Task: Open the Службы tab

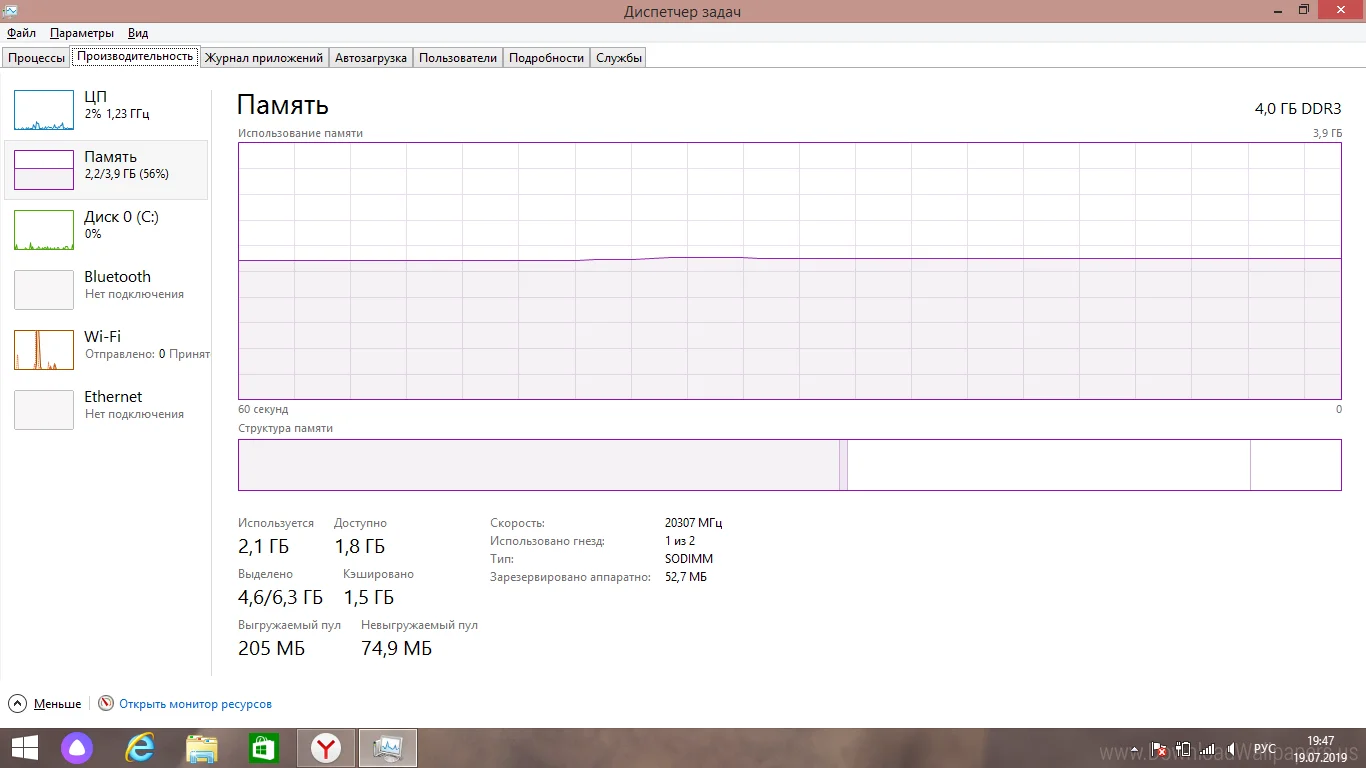Action: point(618,58)
